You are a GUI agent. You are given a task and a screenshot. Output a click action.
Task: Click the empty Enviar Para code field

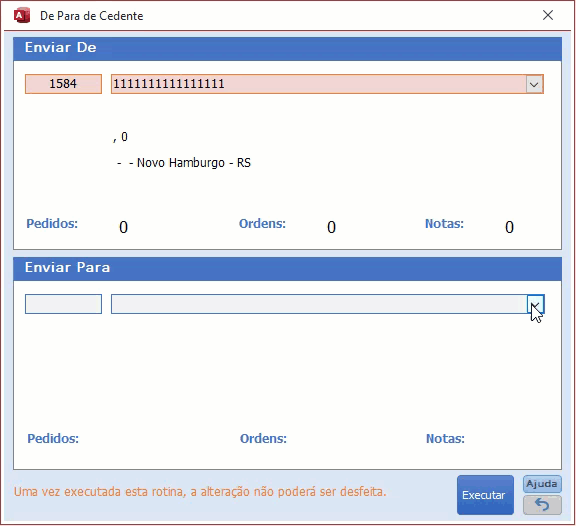pos(63,304)
